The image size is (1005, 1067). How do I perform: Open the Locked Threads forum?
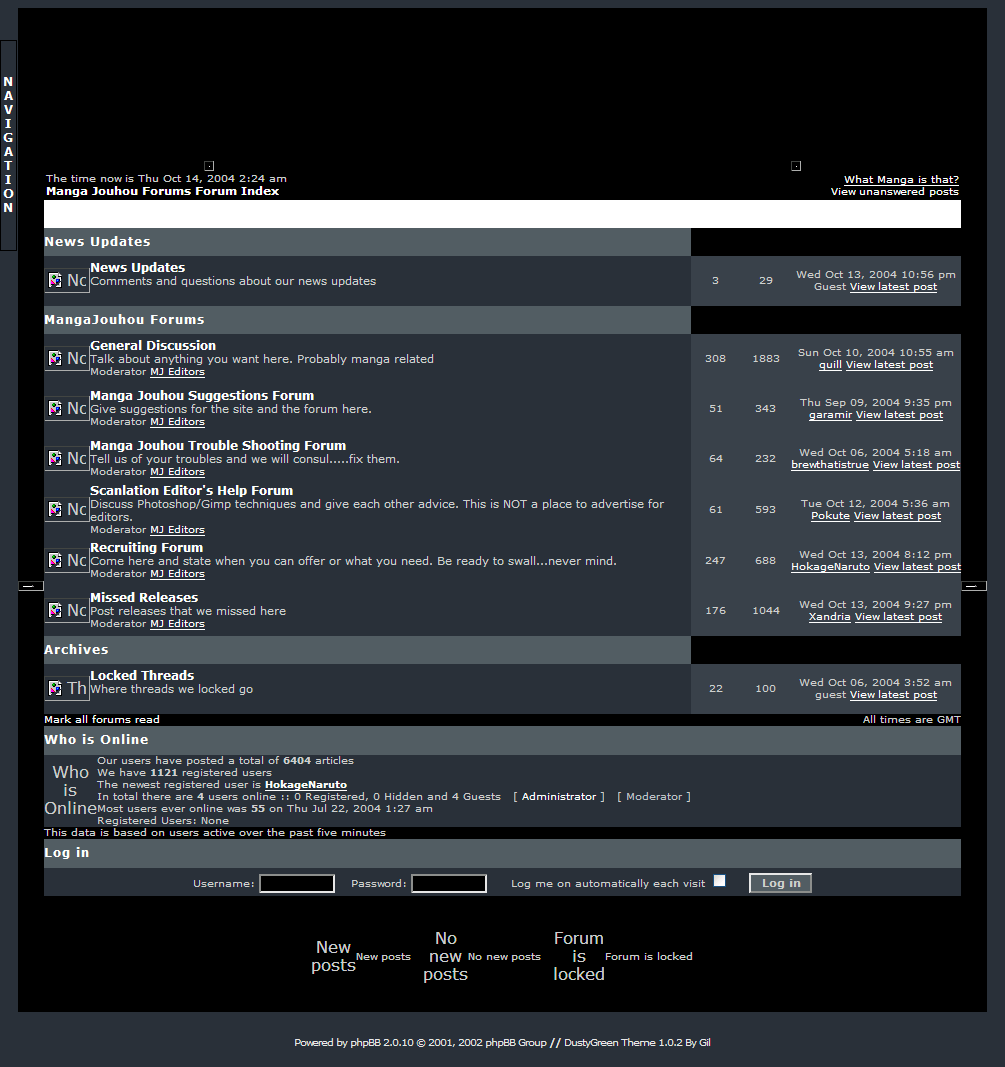[142, 676]
